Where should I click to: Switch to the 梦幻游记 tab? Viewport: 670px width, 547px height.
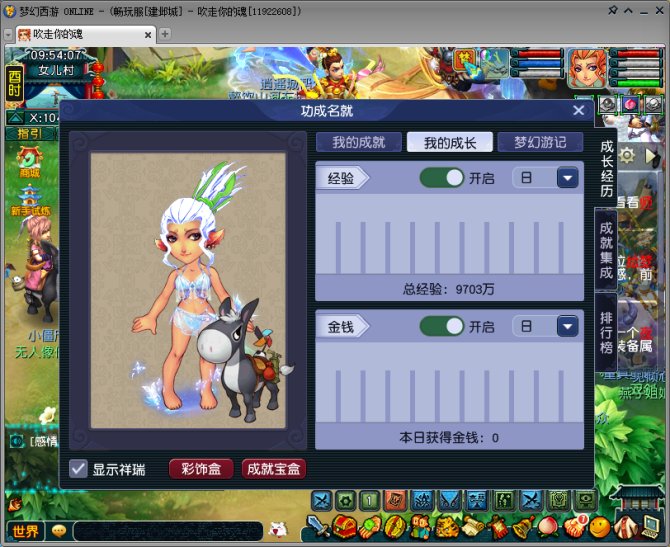pyautogui.click(x=541, y=142)
